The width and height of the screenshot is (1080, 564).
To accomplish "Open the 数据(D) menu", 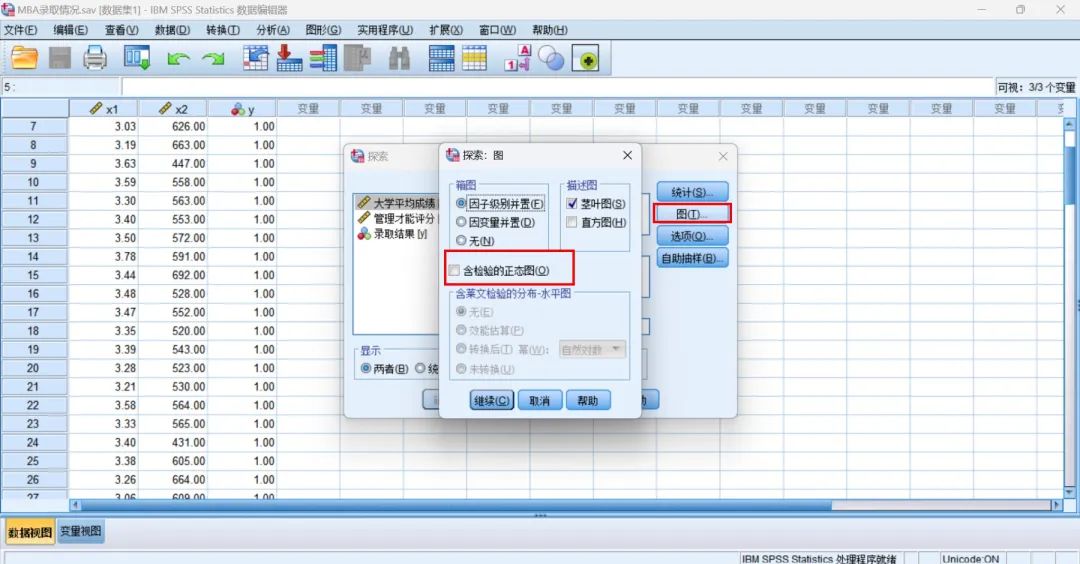I will point(172,30).
